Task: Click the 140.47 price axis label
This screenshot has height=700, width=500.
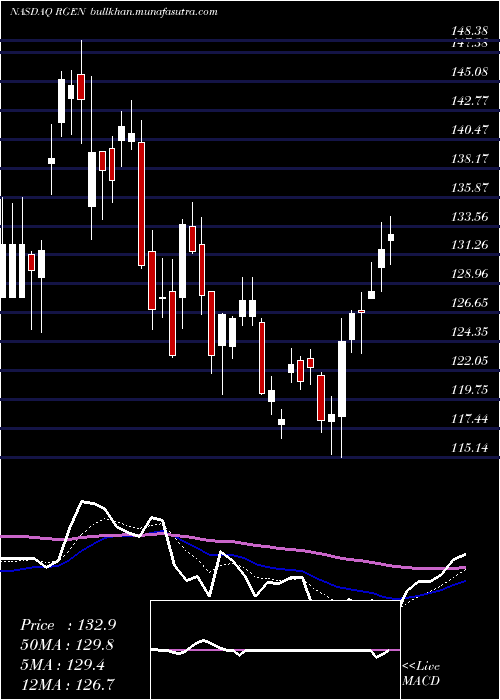Action: (469, 129)
